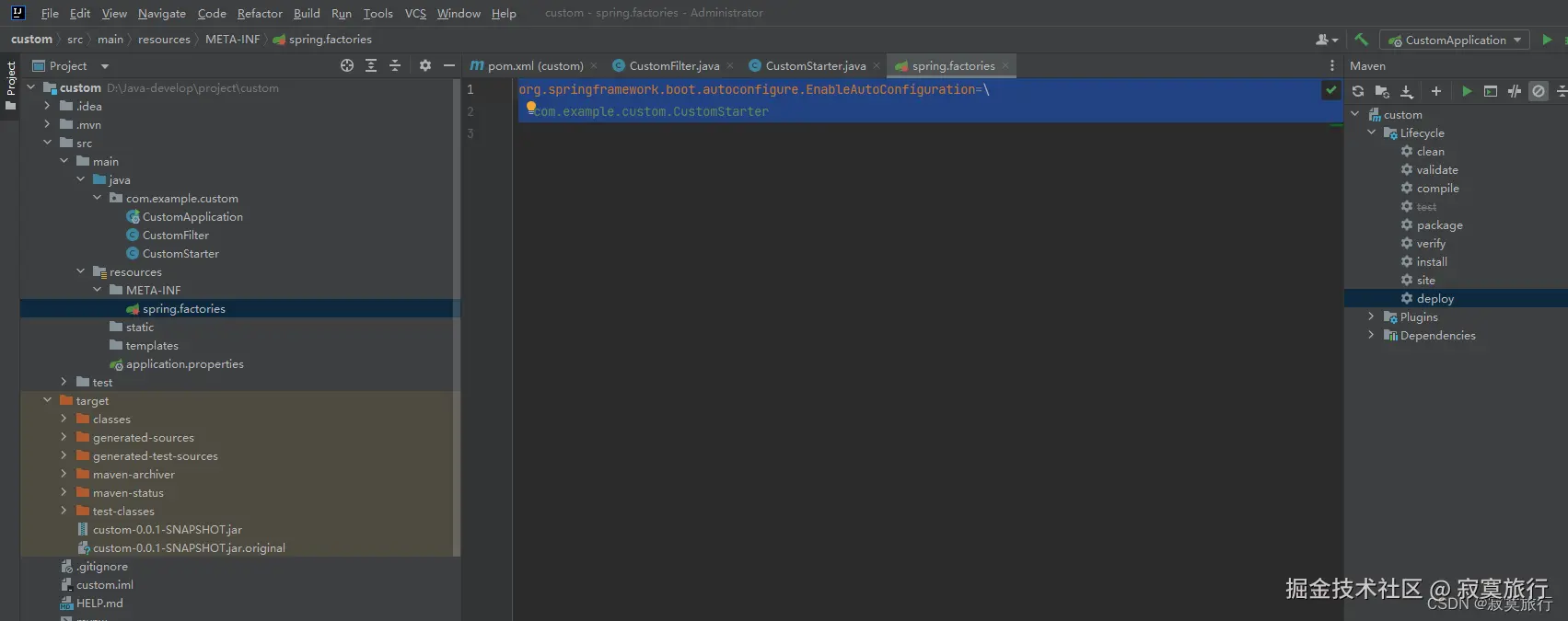Expand the Maven Plugins node
Image resolution: width=1568 pixels, height=621 pixels.
[1371, 316]
